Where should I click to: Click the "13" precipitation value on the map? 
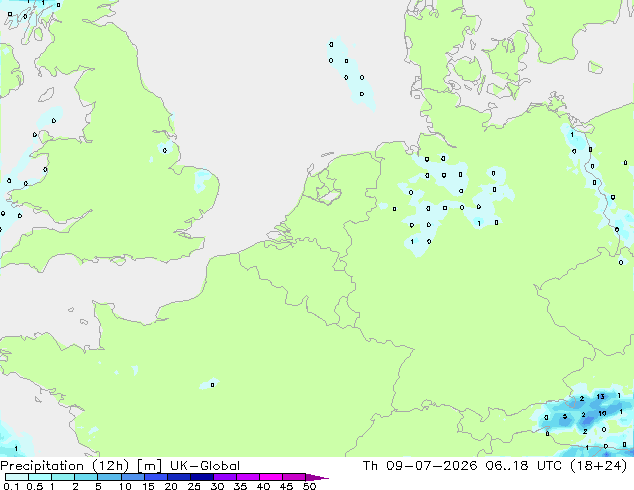click(600, 397)
